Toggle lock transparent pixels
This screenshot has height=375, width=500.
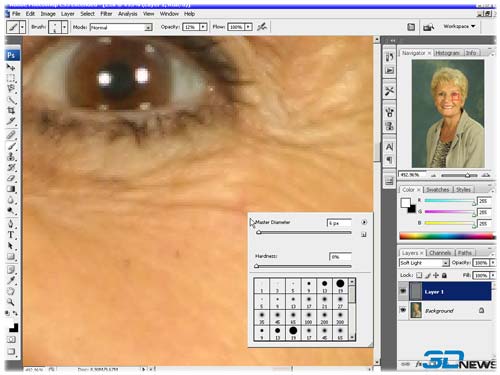(x=419, y=275)
